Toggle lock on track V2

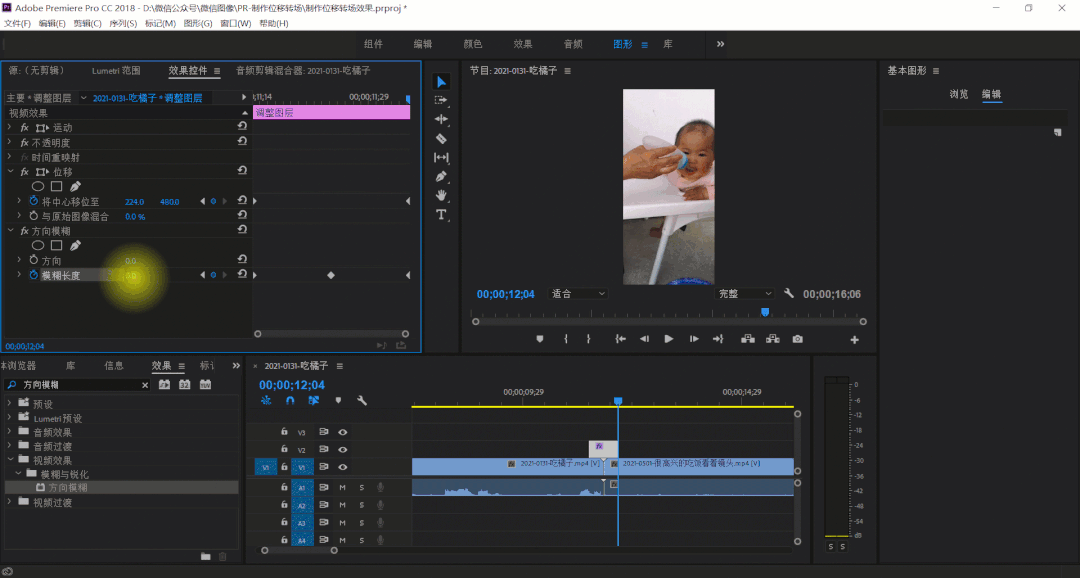[x=284, y=449]
